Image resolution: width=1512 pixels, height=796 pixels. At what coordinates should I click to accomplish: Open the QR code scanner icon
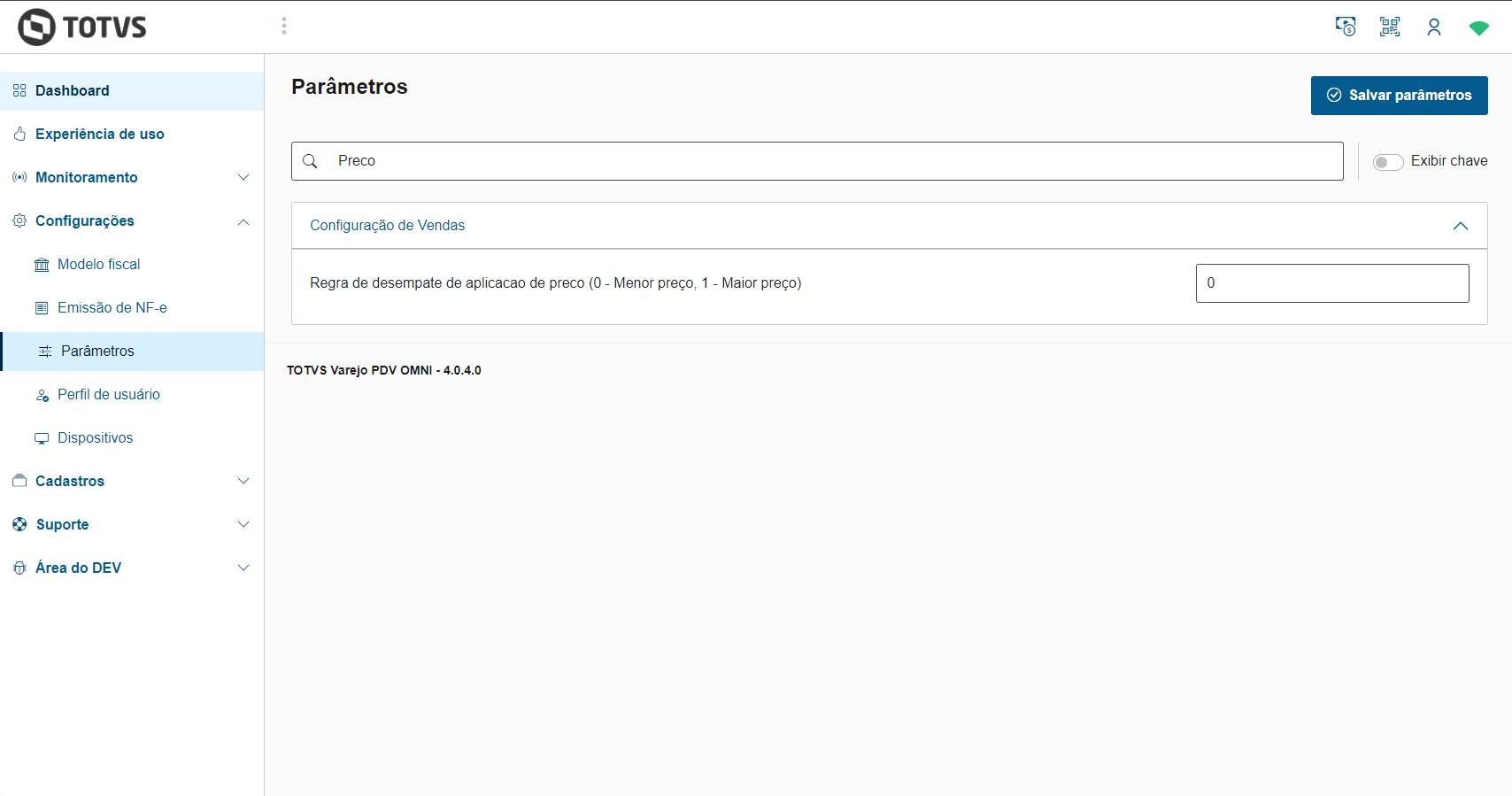pos(1390,27)
